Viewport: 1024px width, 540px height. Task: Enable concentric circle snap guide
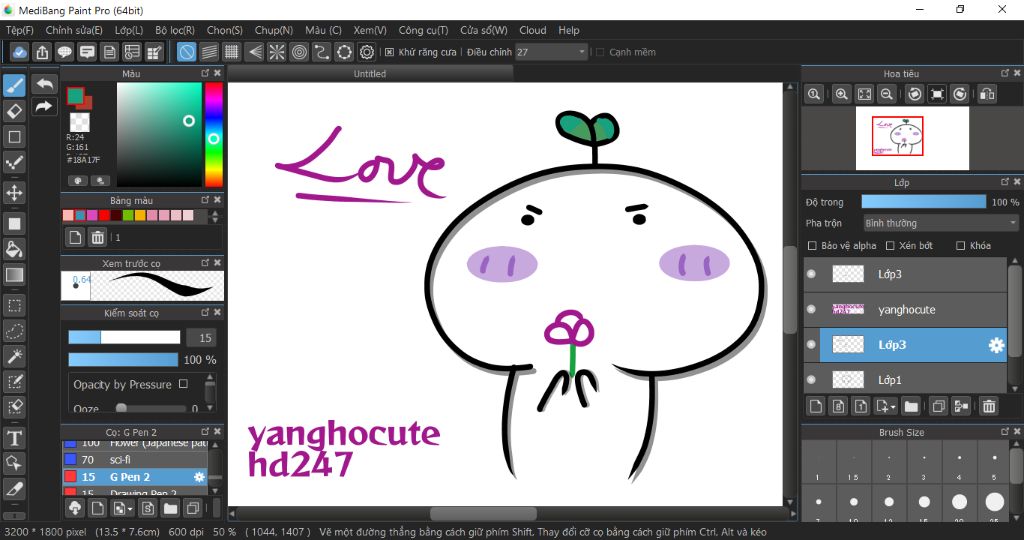tap(299, 52)
